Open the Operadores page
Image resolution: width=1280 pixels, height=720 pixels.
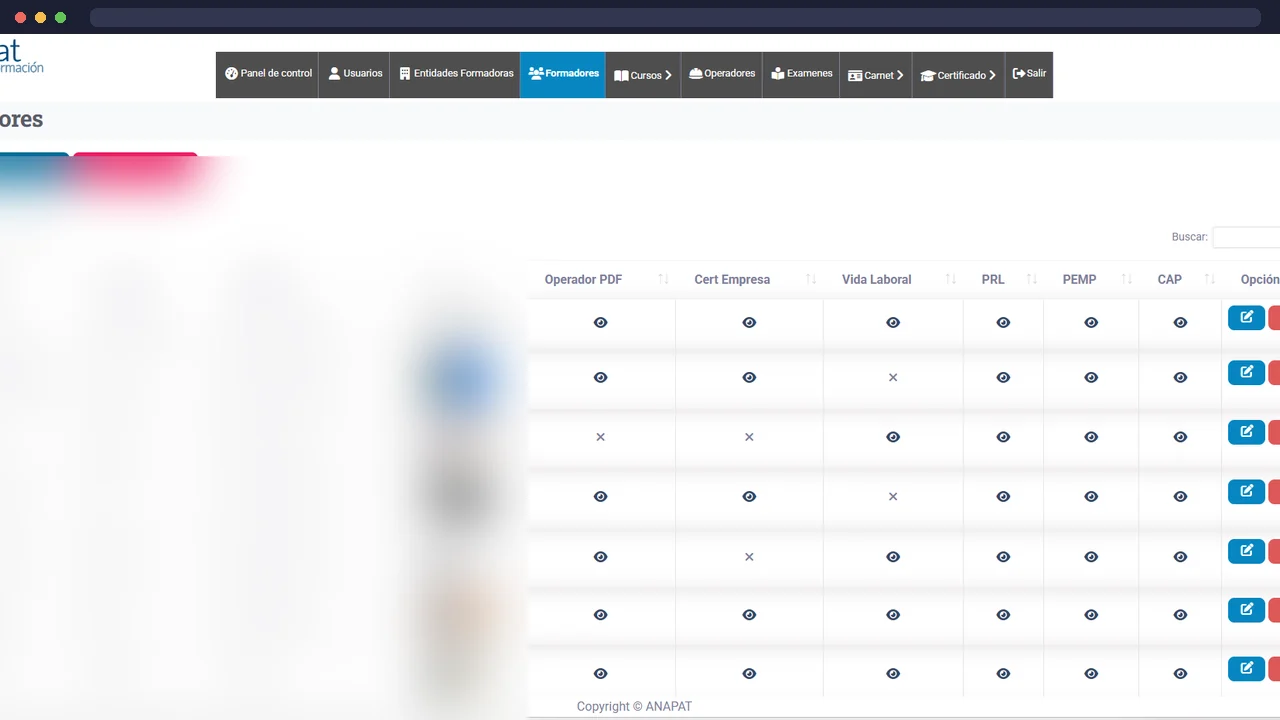click(722, 74)
